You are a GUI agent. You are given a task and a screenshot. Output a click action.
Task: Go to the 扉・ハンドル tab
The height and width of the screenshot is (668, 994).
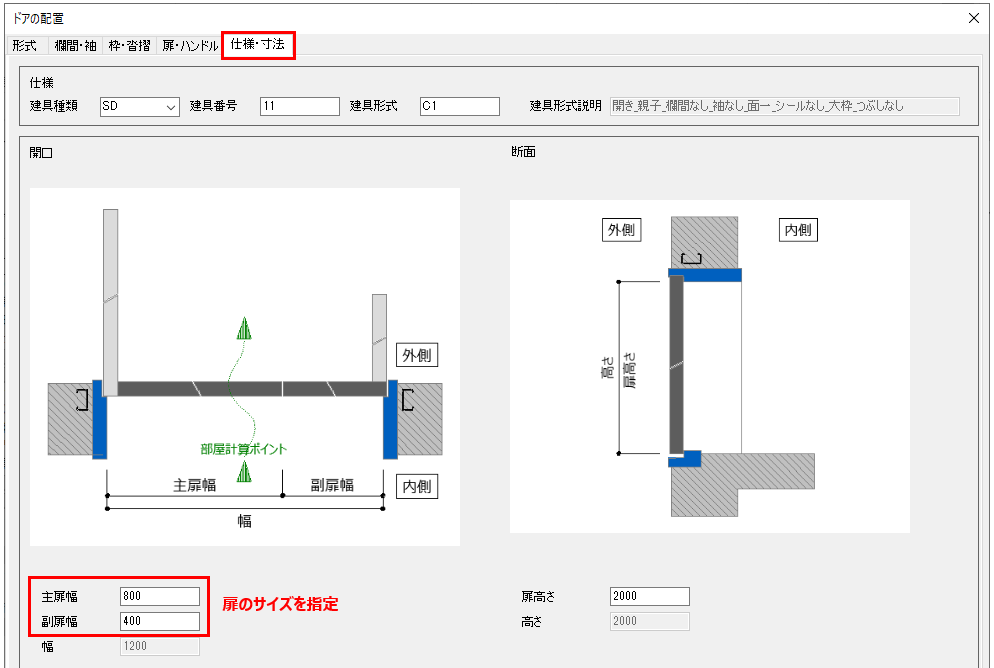[190, 46]
